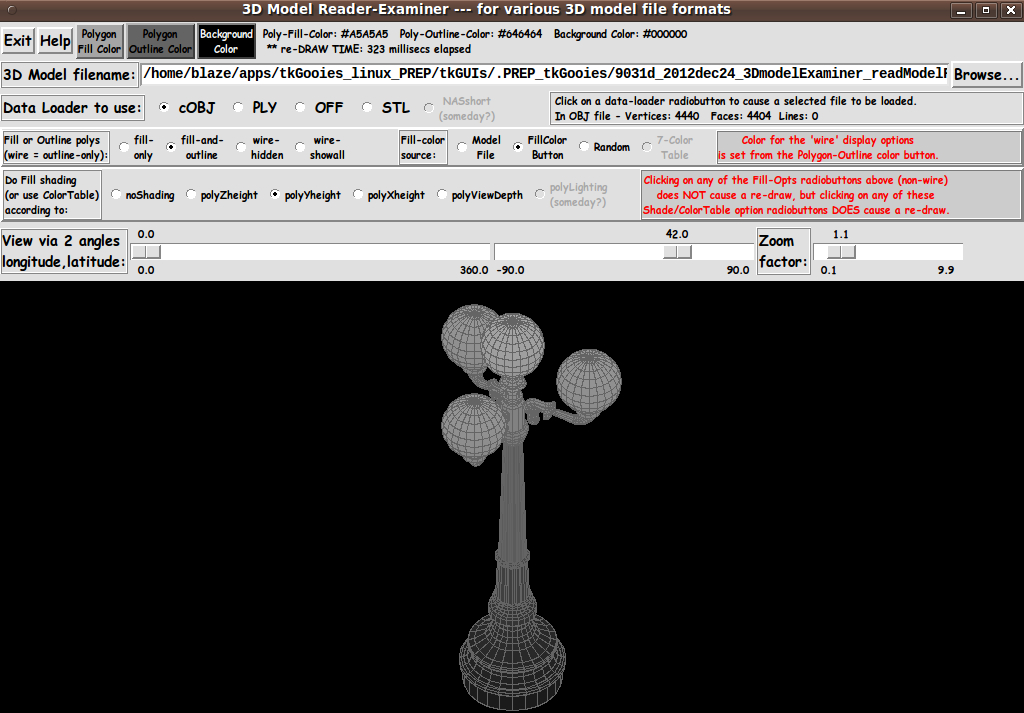
Task: Click the 'Zoom factor:' label
Action: pos(784,251)
